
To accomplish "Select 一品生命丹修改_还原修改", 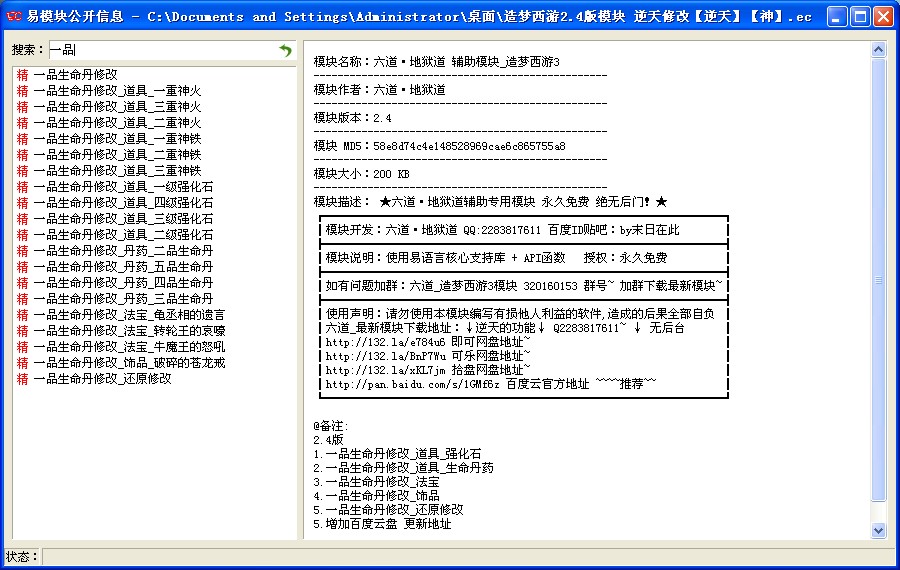I will point(102,379).
